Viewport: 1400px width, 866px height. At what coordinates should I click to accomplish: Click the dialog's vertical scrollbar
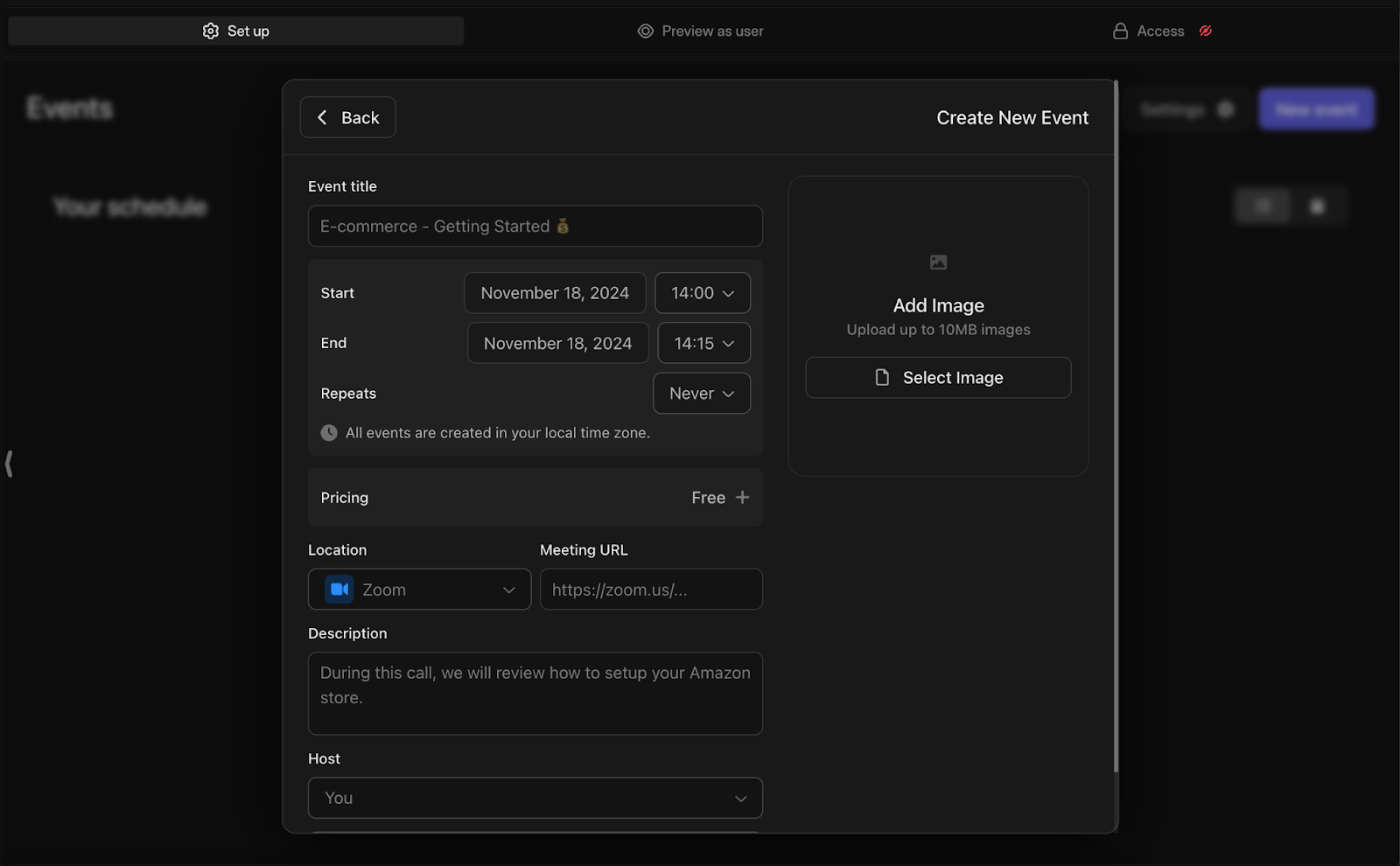[x=1116, y=427]
